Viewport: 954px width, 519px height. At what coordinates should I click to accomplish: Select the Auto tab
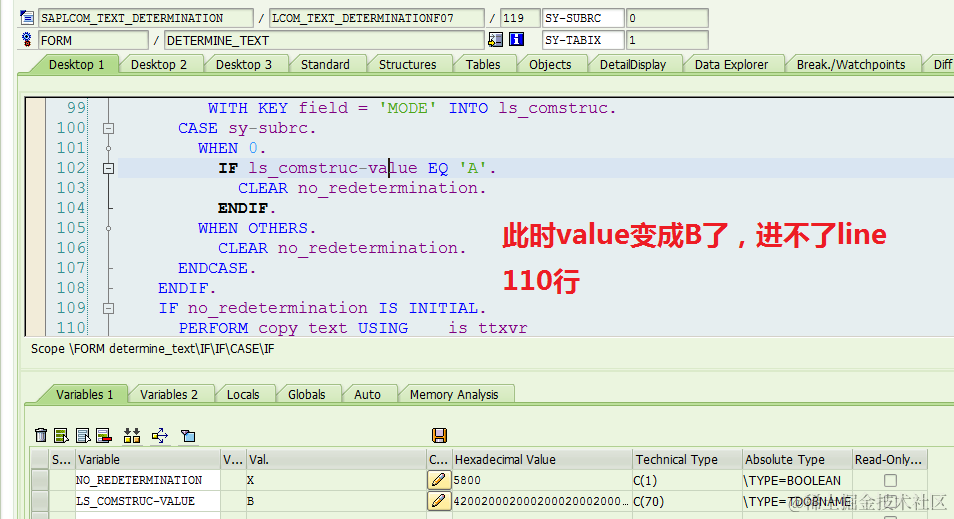point(367,394)
